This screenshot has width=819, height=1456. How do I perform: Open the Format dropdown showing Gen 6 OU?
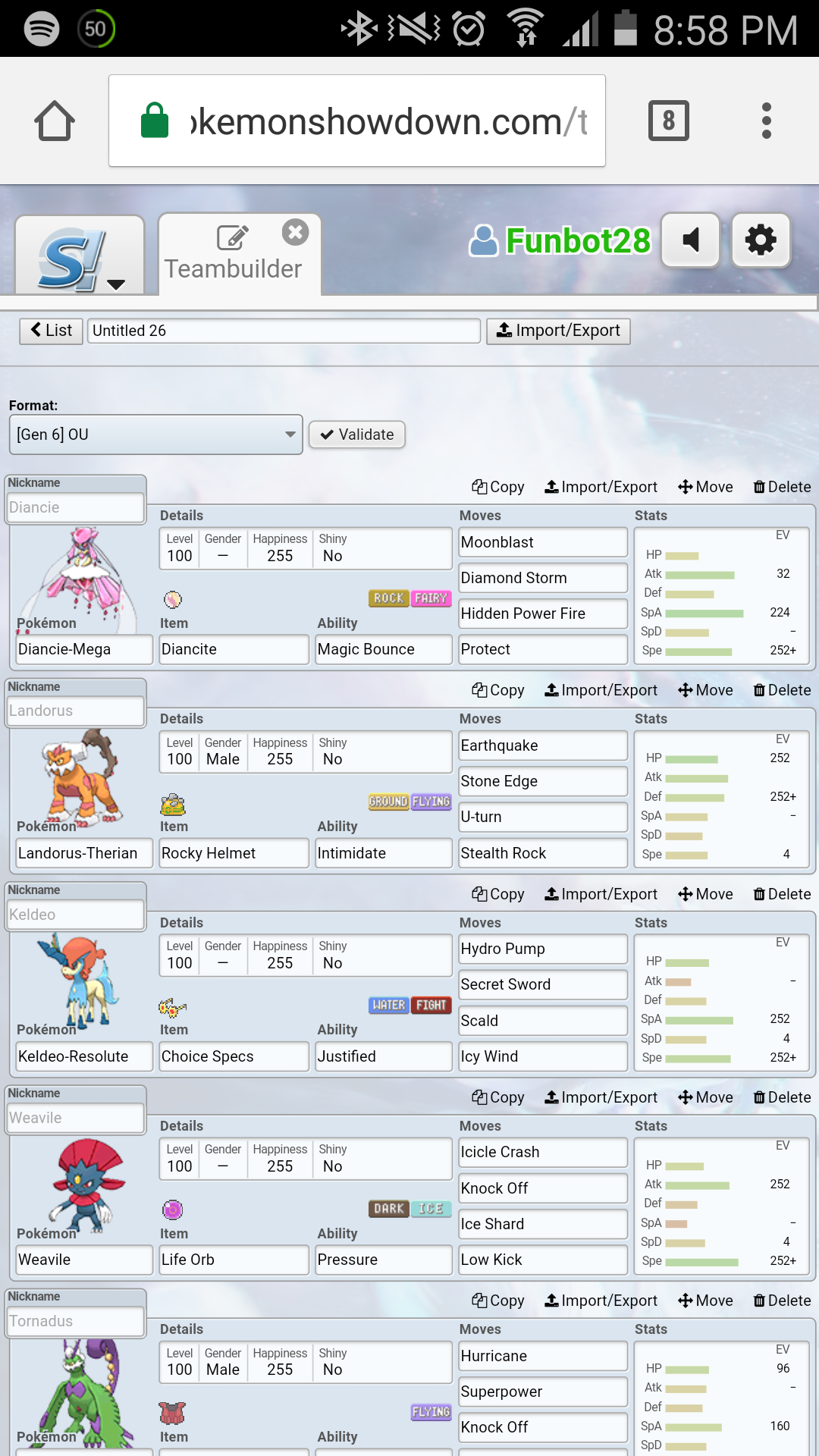point(155,435)
